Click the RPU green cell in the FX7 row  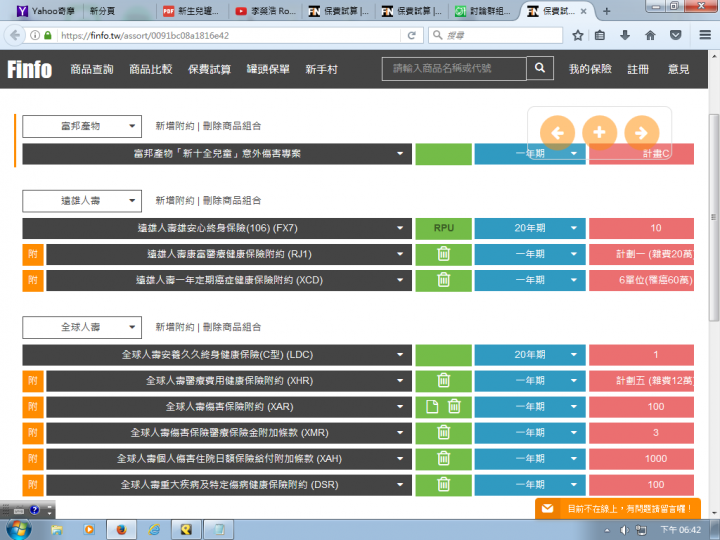(x=444, y=228)
